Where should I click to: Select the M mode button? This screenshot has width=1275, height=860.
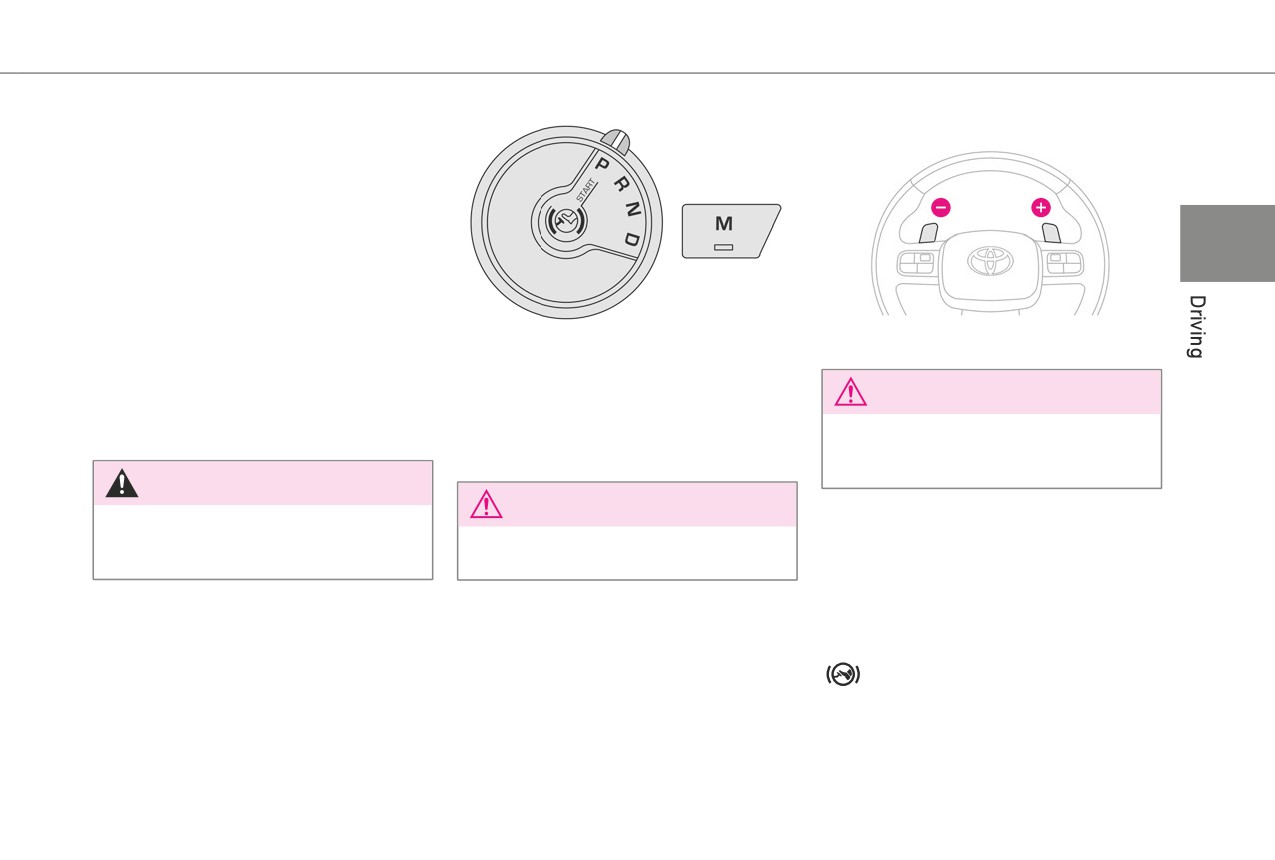731,231
